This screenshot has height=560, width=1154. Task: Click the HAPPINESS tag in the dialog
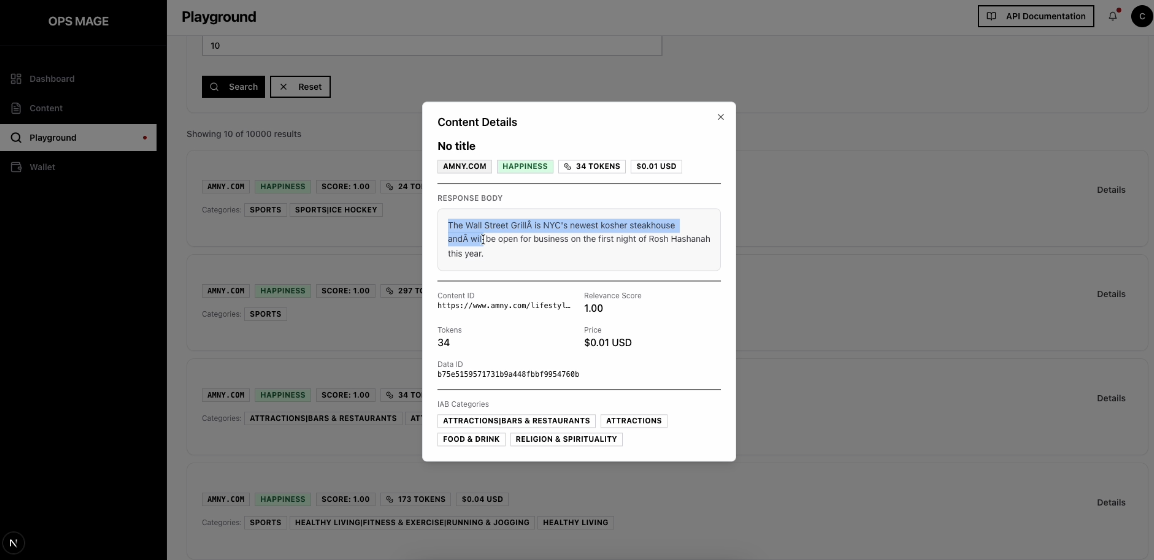(525, 166)
